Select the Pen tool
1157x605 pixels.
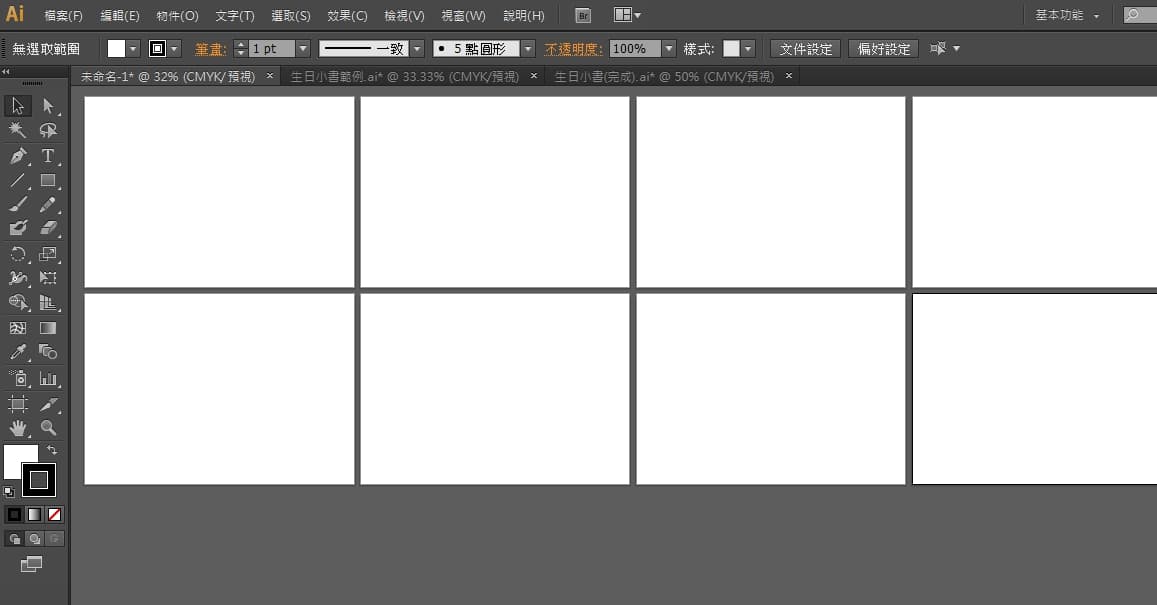coord(18,156)
